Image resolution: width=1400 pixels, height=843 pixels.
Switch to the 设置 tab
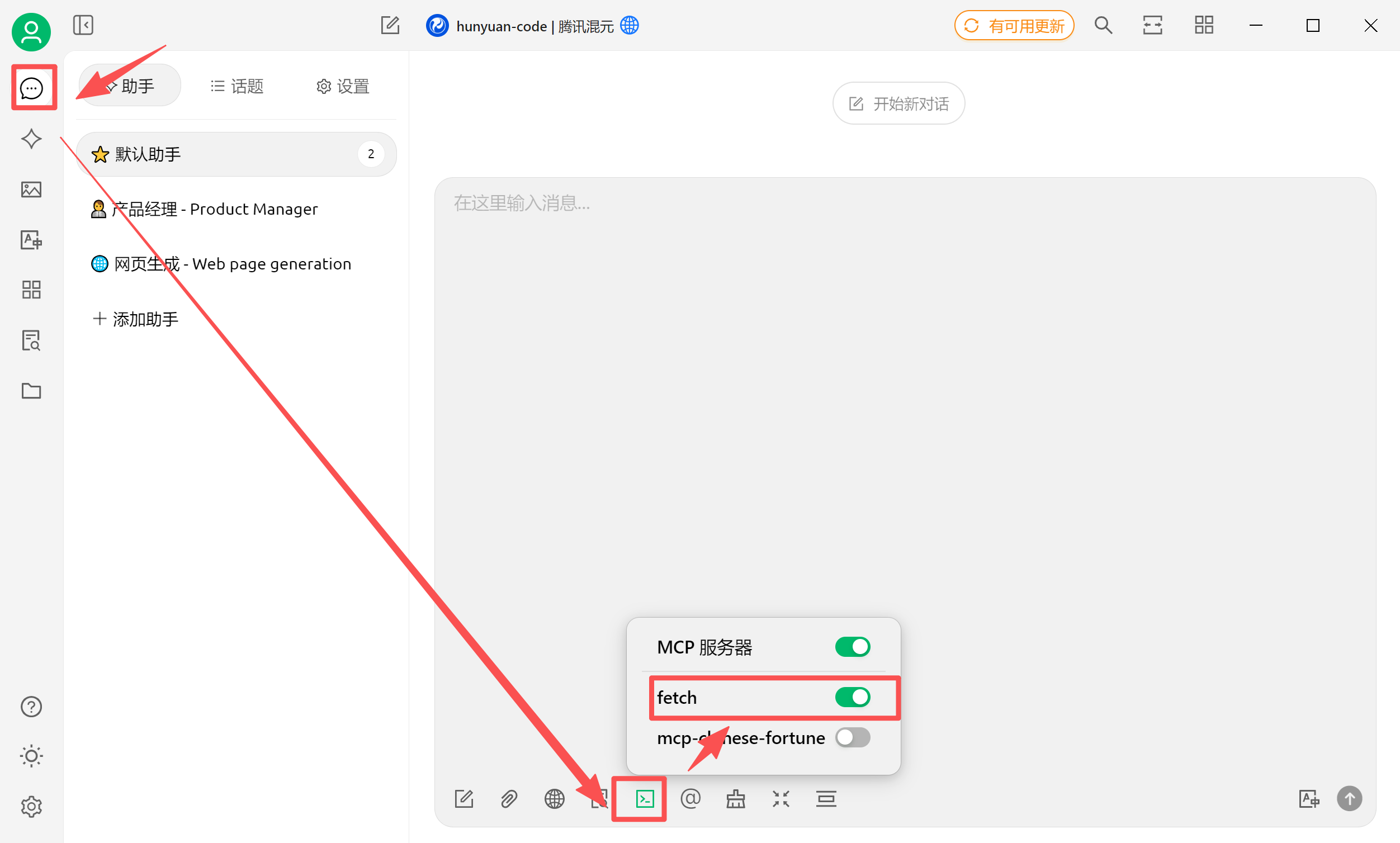pos(343,86)
